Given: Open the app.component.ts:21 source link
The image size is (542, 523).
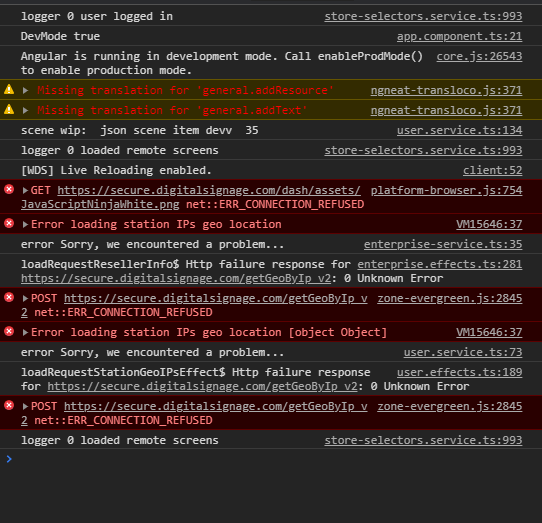Looking at the screenshot, I should click(459, 36).
